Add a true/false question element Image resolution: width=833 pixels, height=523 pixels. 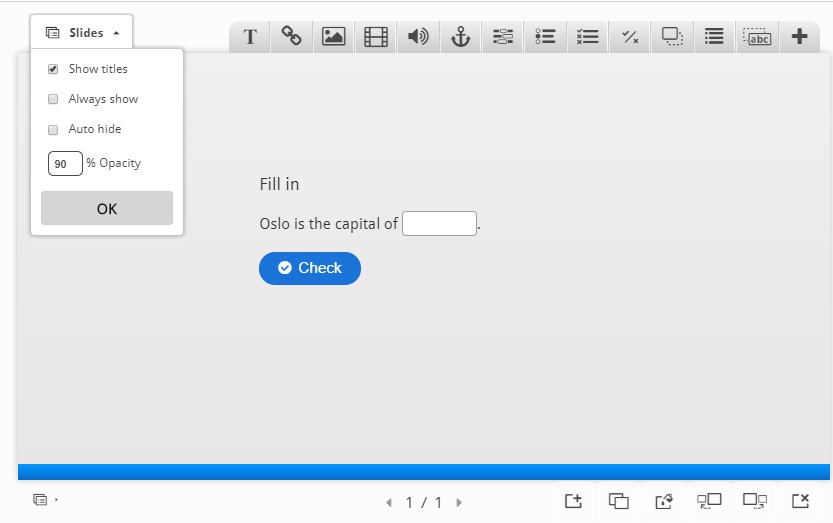point(630,37)
